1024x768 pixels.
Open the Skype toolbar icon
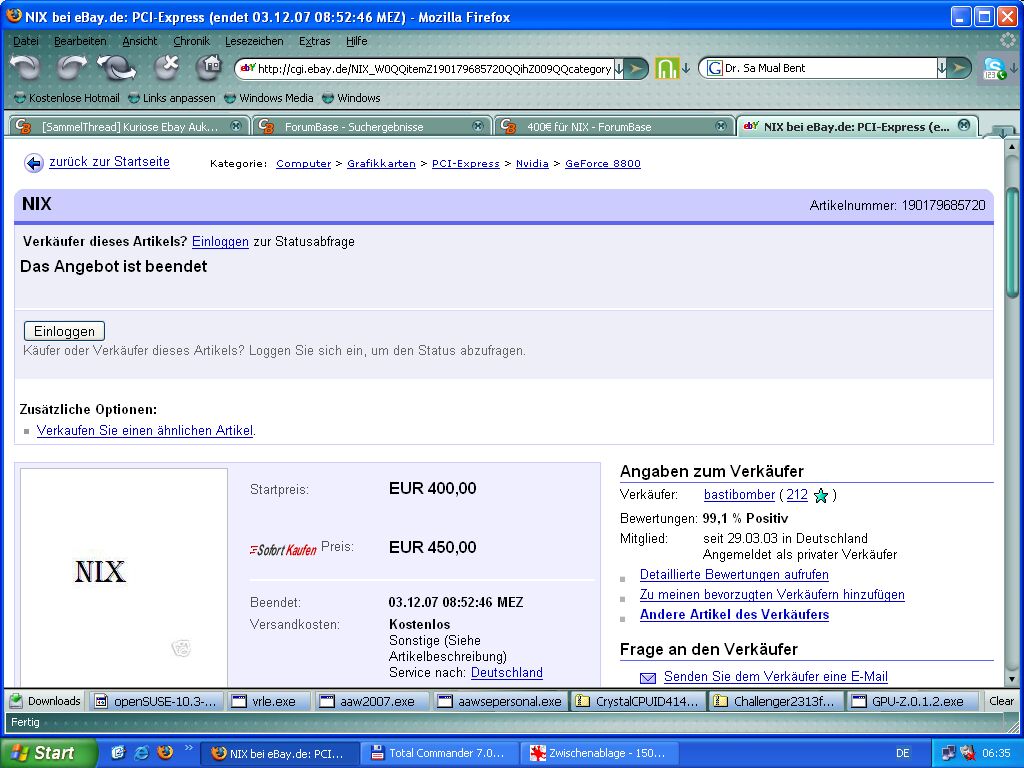click(x=995, y=69)
